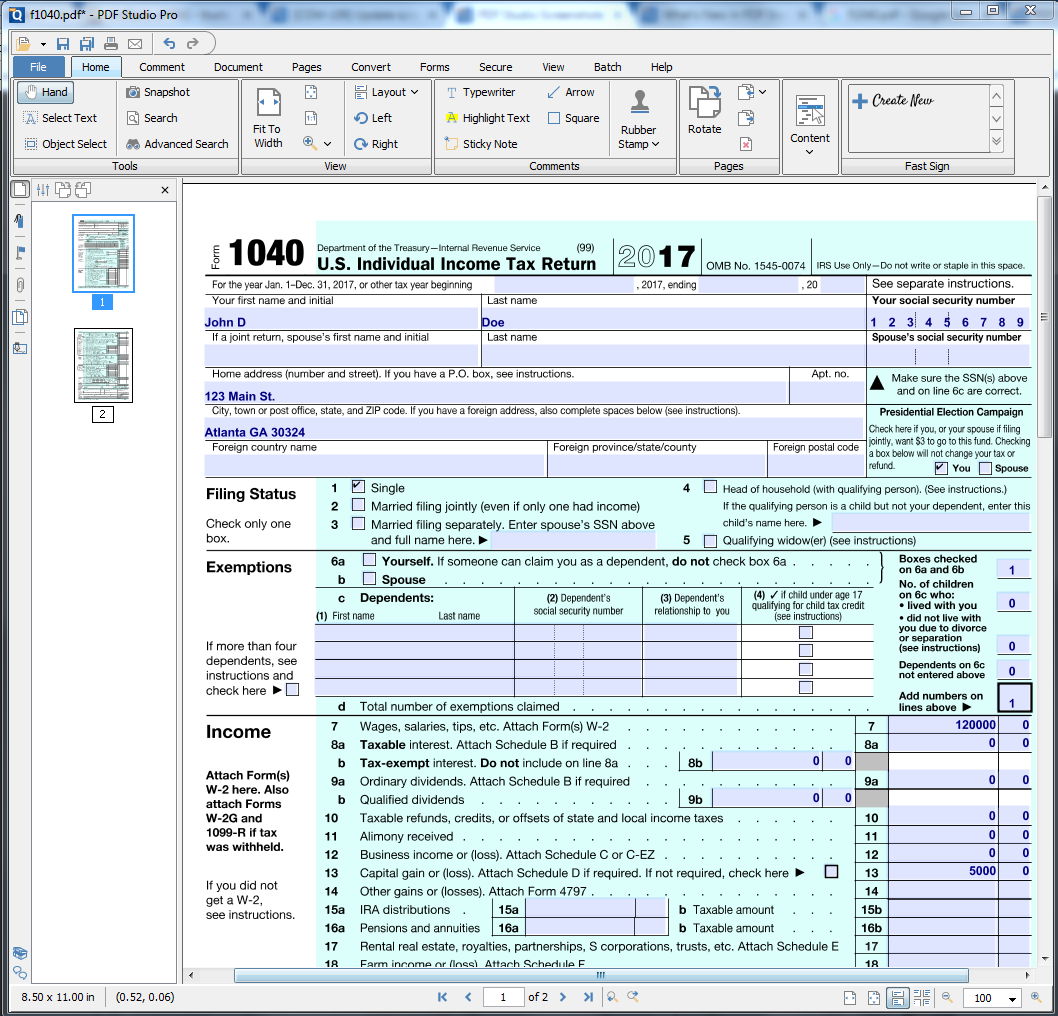Go to the first page
This screenshot has height=1016, width=1058.
442,997
